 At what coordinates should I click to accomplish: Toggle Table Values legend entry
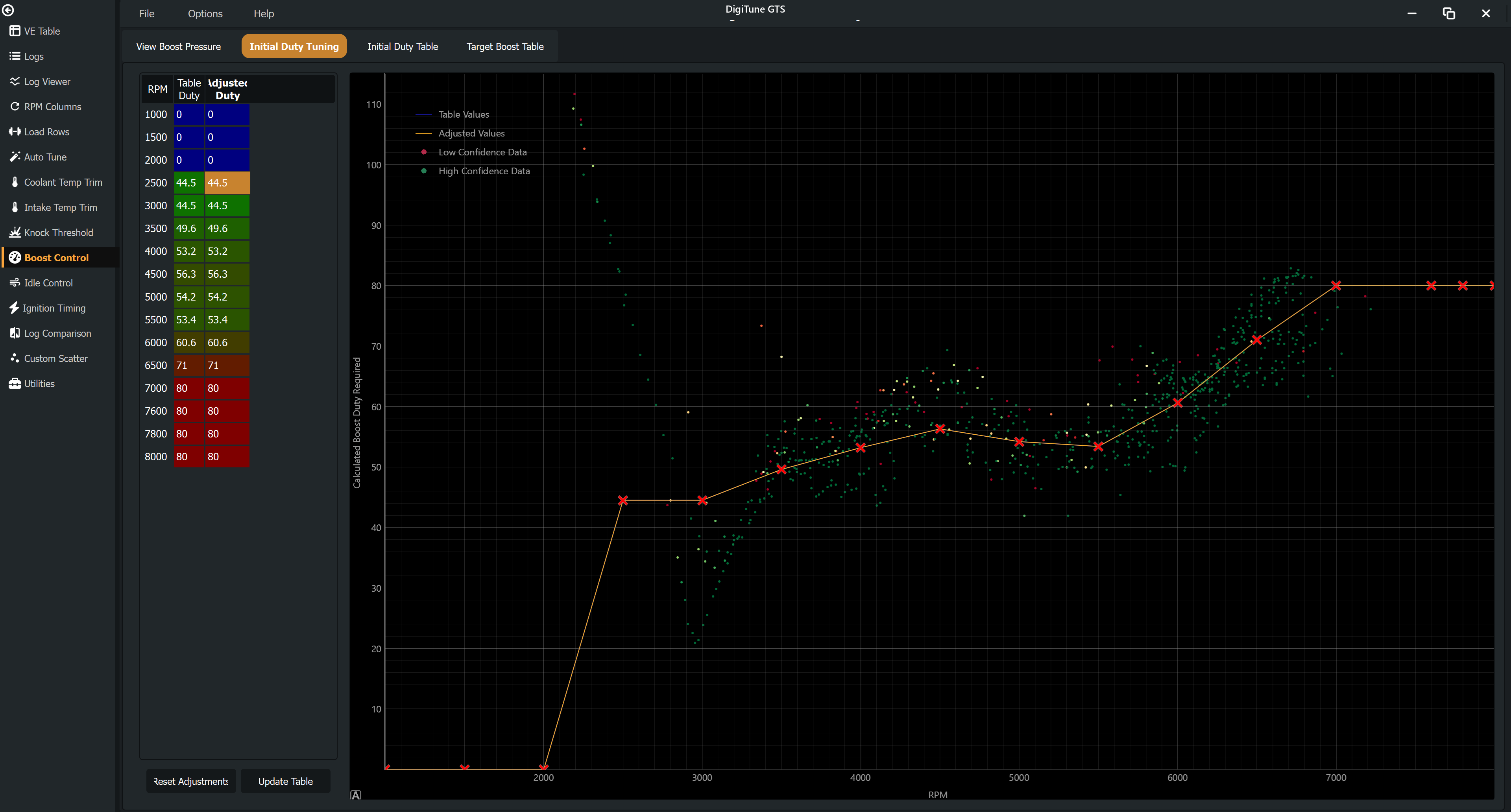[x=452, y=114]
